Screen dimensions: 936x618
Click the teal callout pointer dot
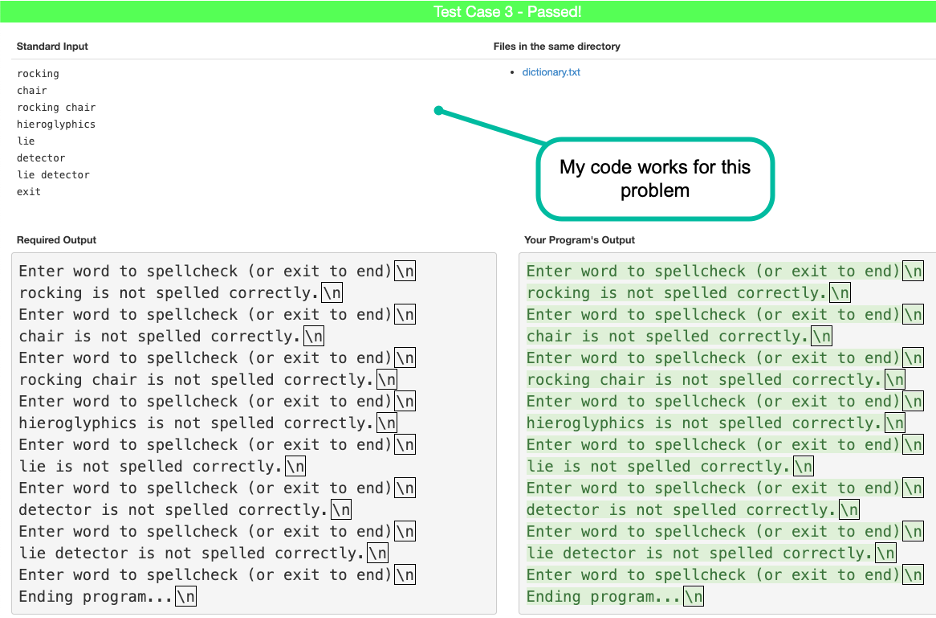[x=437, y=110]
